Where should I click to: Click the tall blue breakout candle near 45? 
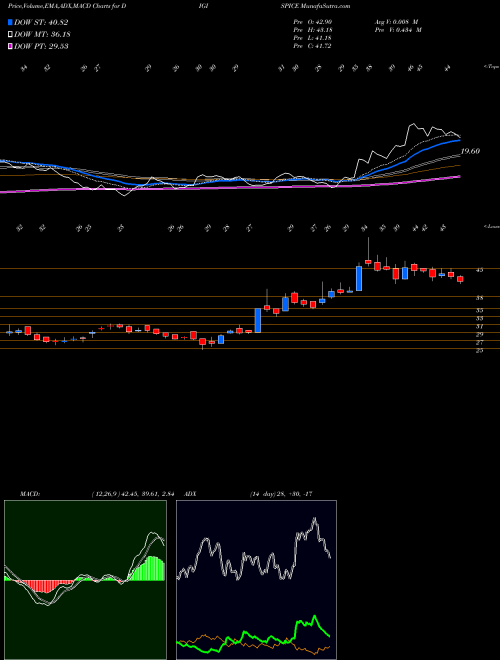(x=359, y=278)
